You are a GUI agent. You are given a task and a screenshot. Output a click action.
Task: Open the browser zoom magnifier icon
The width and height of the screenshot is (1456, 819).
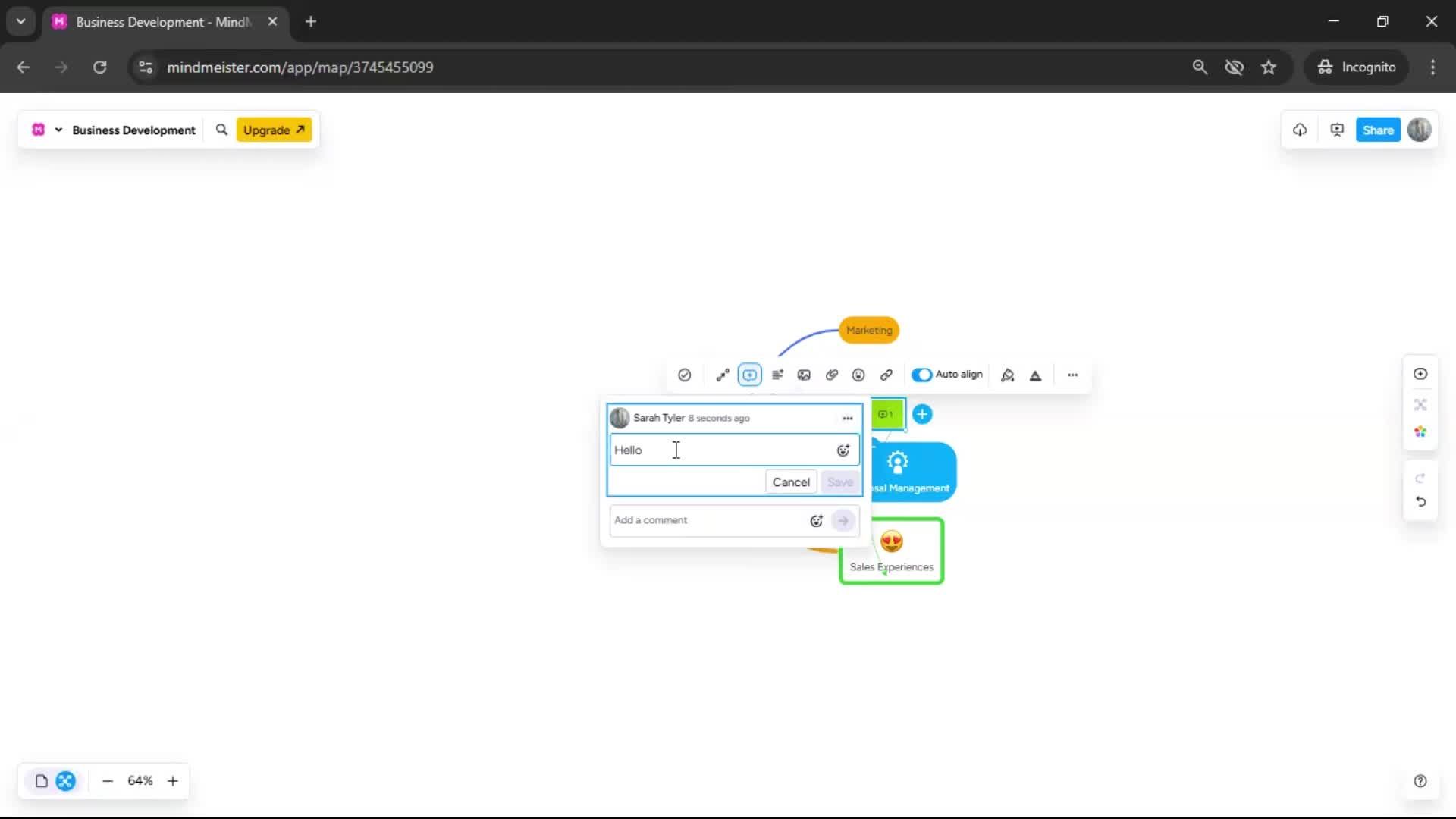coord(1200,67)
